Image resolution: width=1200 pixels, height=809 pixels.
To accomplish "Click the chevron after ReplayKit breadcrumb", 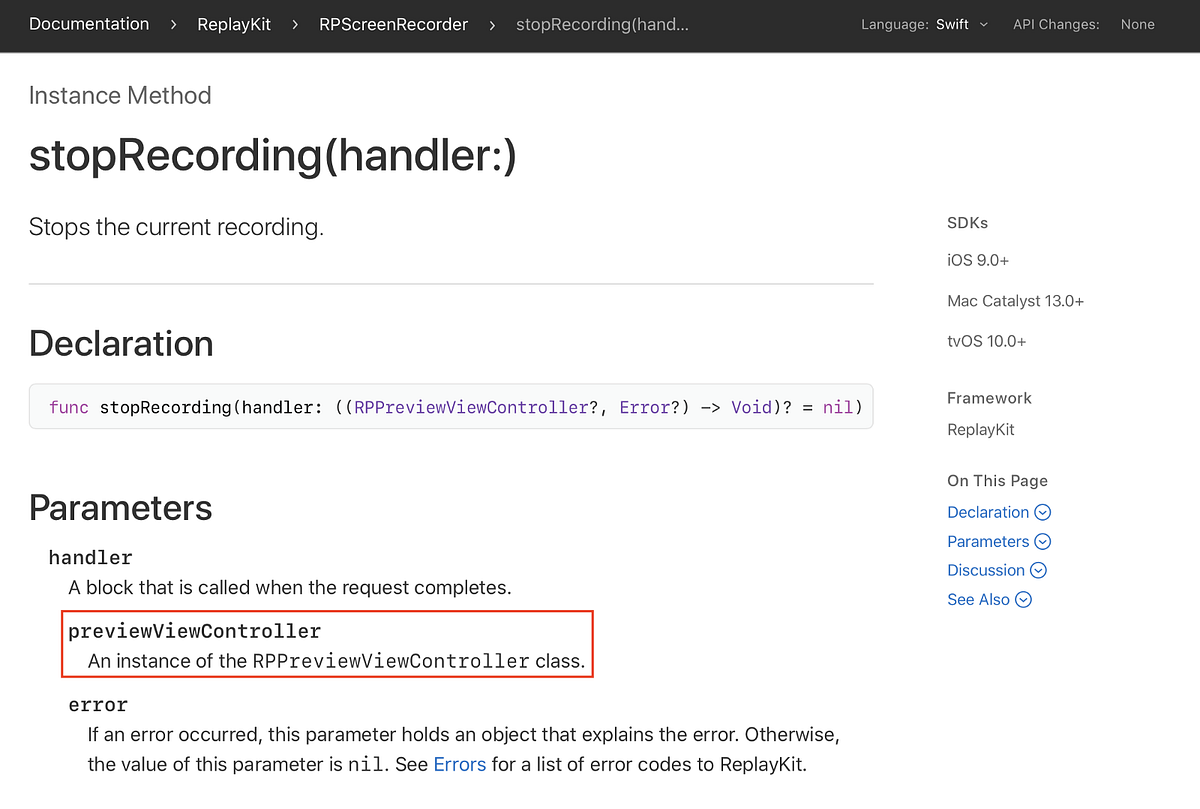I will tap(295, 25).
